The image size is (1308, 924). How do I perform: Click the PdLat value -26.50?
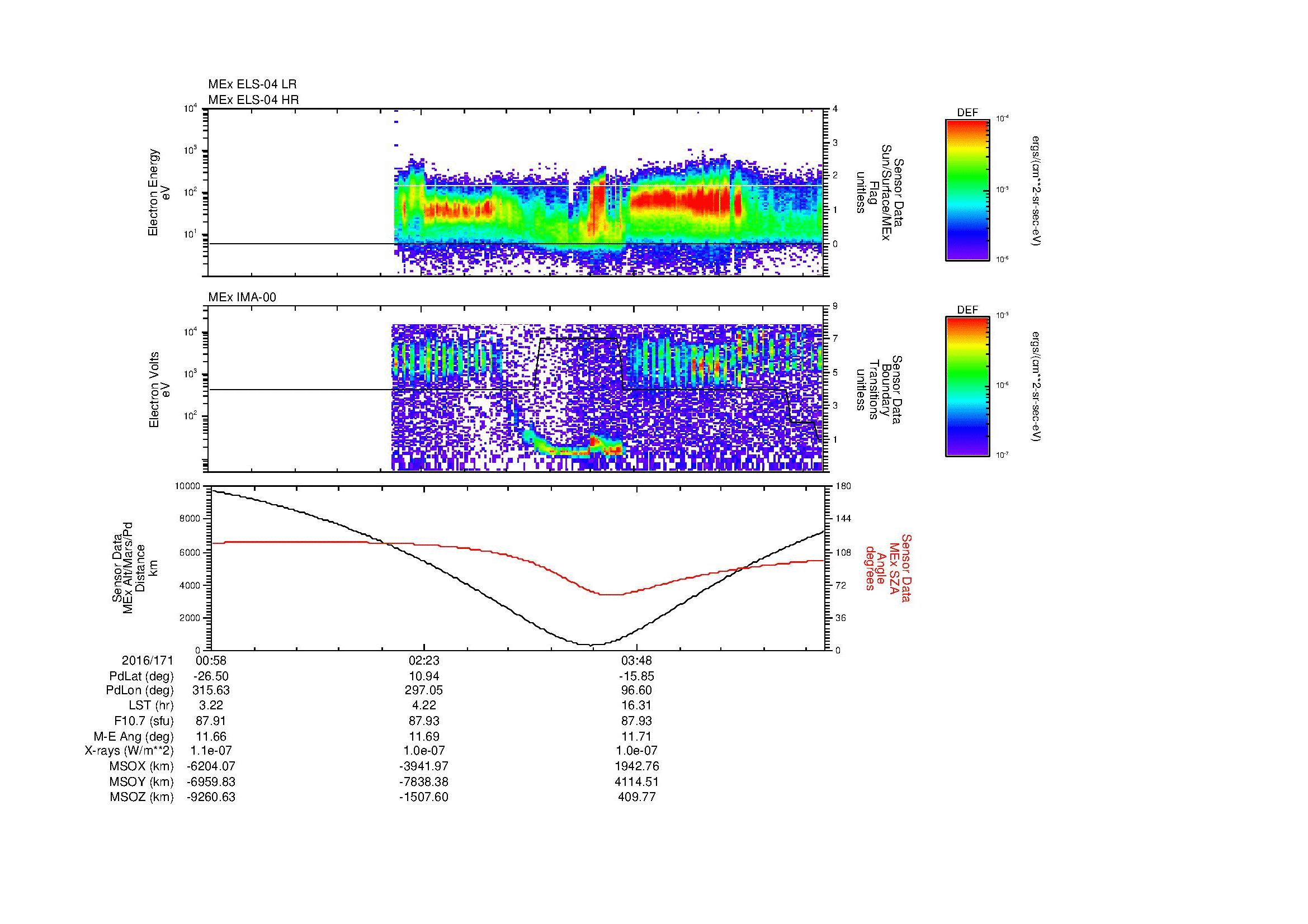[x=211, y=676]
